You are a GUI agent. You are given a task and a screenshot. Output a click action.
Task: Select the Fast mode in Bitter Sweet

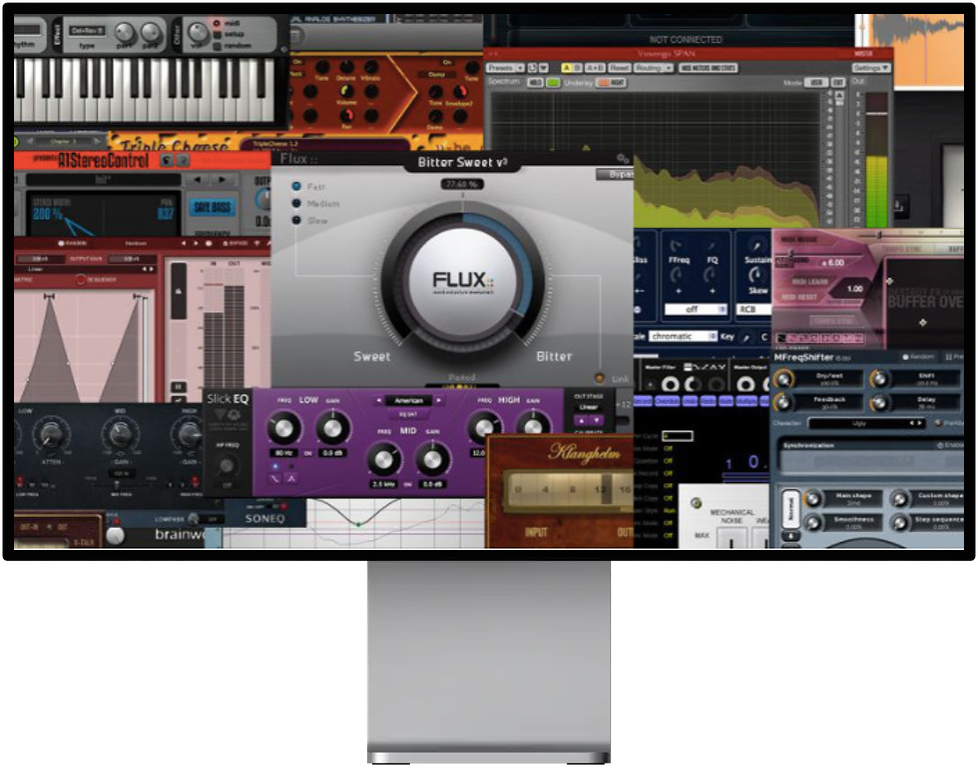(296, 186)
